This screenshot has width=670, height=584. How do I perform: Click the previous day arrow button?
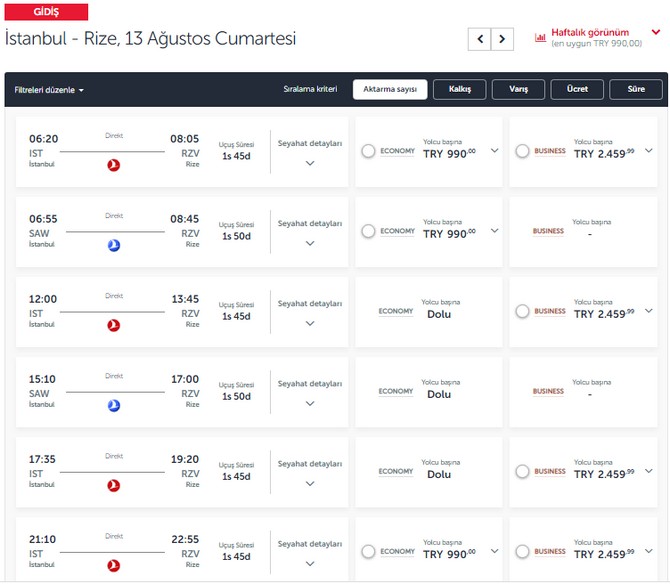pos(480,39)
